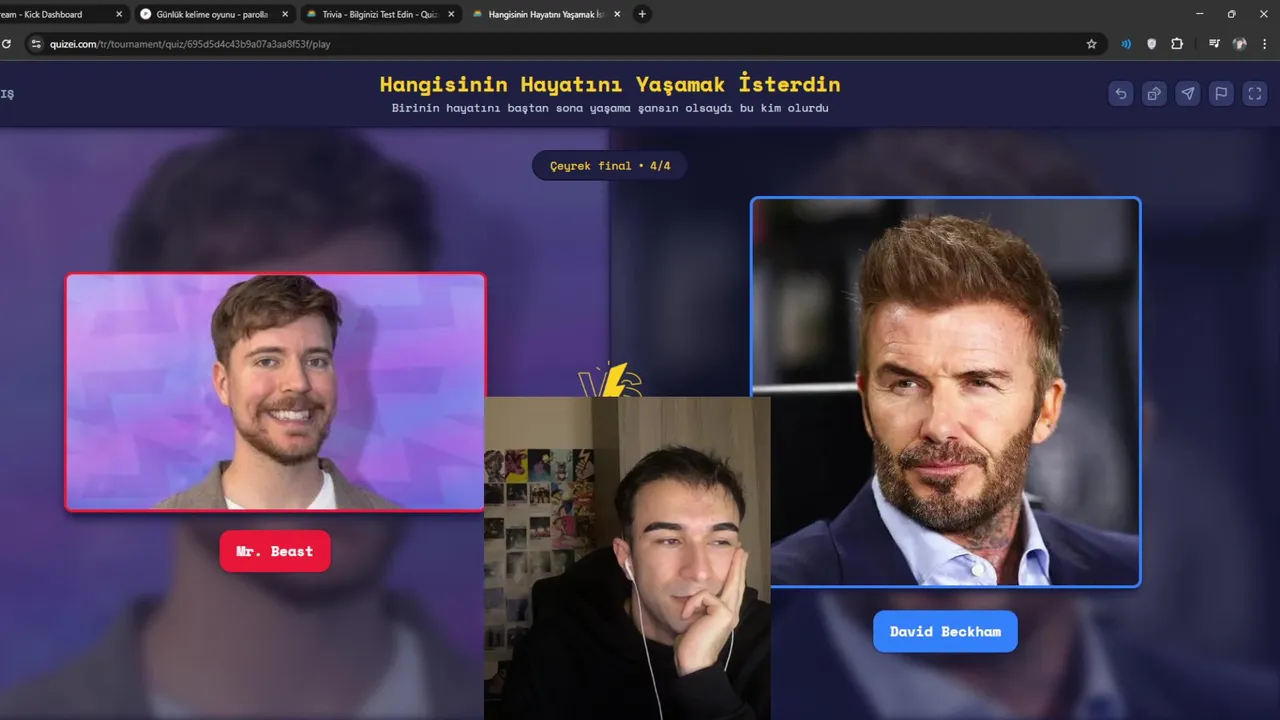Restore down the browser window
Image resolution: width=1280 pixels, height=720 pixels.
[x=1231, y=14]
